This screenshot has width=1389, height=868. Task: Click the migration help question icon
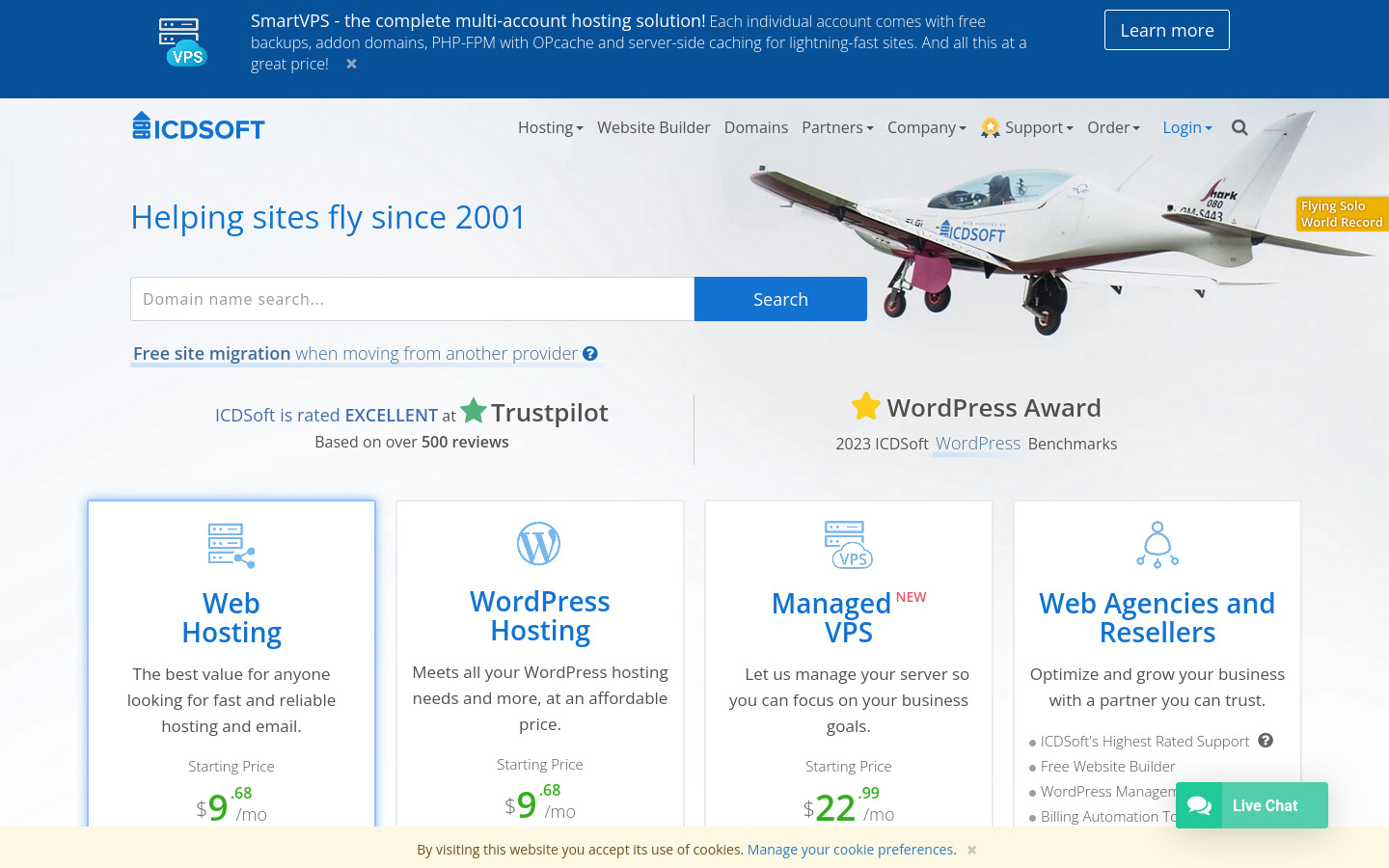click(x=590, y=353)
